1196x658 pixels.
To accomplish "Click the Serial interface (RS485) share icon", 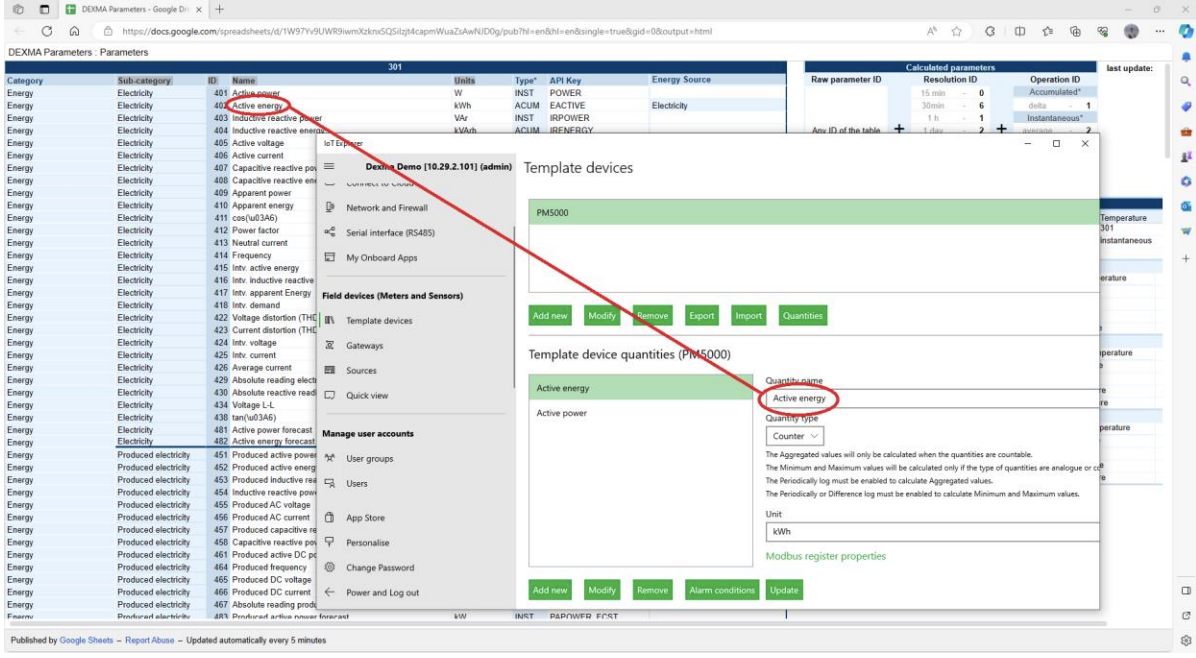I will coord(330,232).
